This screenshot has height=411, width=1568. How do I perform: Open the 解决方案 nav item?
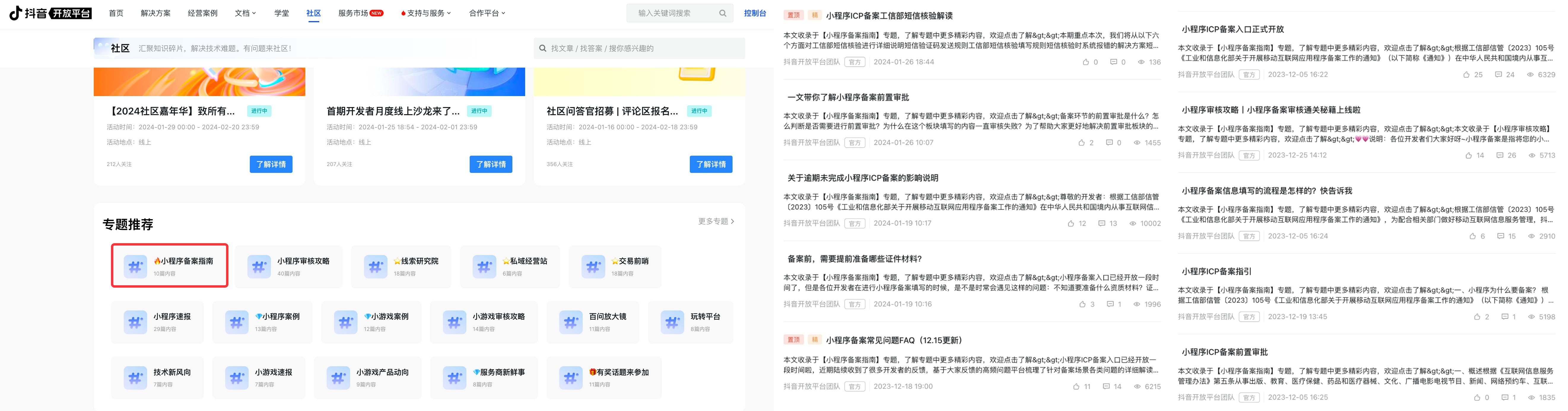click(x=156, y=13)
